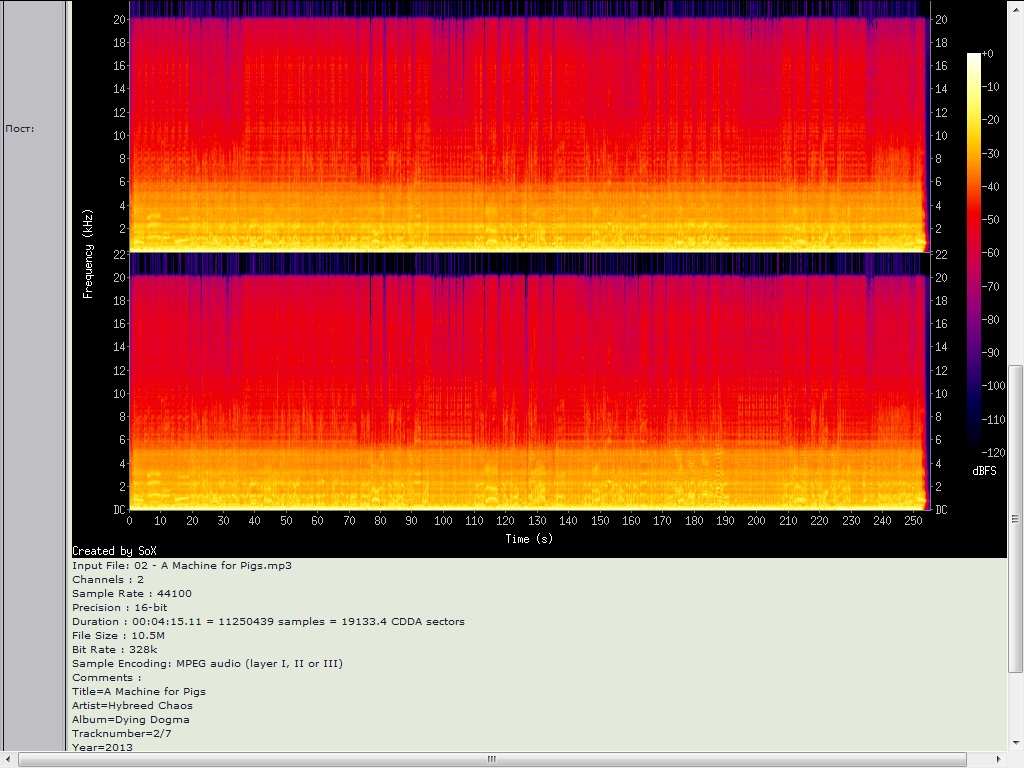
Task: Click the 'Пост:' label in the left column
Action: 21,129
